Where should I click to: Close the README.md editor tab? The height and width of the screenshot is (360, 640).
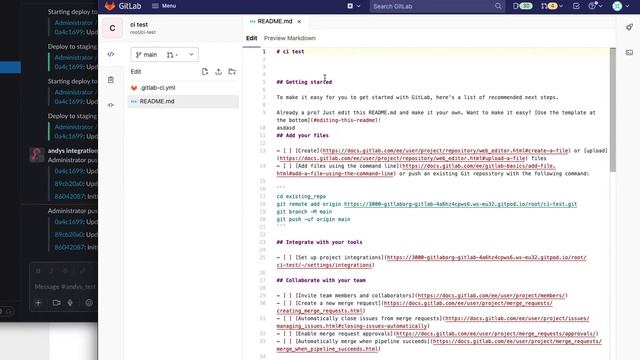click(x=299, y=21)
